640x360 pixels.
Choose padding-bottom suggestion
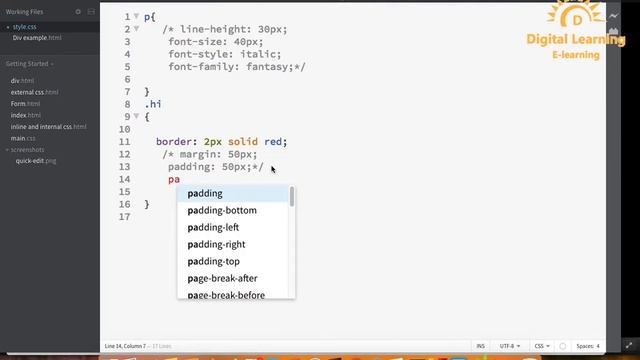coord(233,211)
